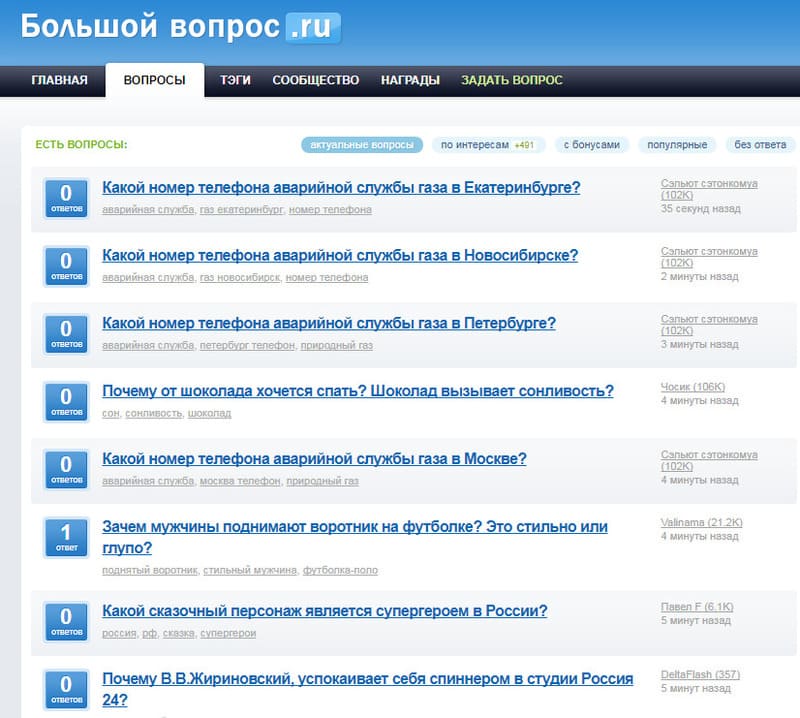This screenshot has width=800, height=718.
Task: Click answer badge beside the шоколада question
Action: coord(66,401)
